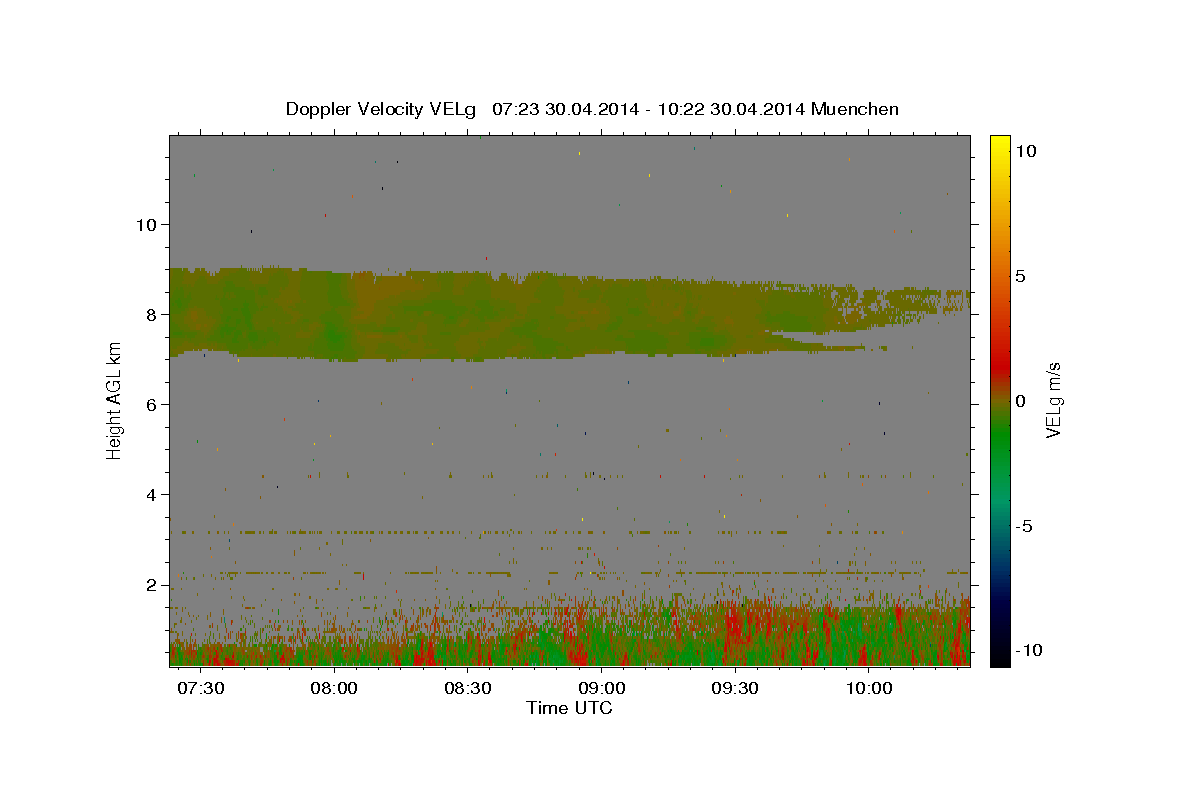Click the 09:00 time tick label
This screenshot has height=800, width=1200.
click(602, 689)
